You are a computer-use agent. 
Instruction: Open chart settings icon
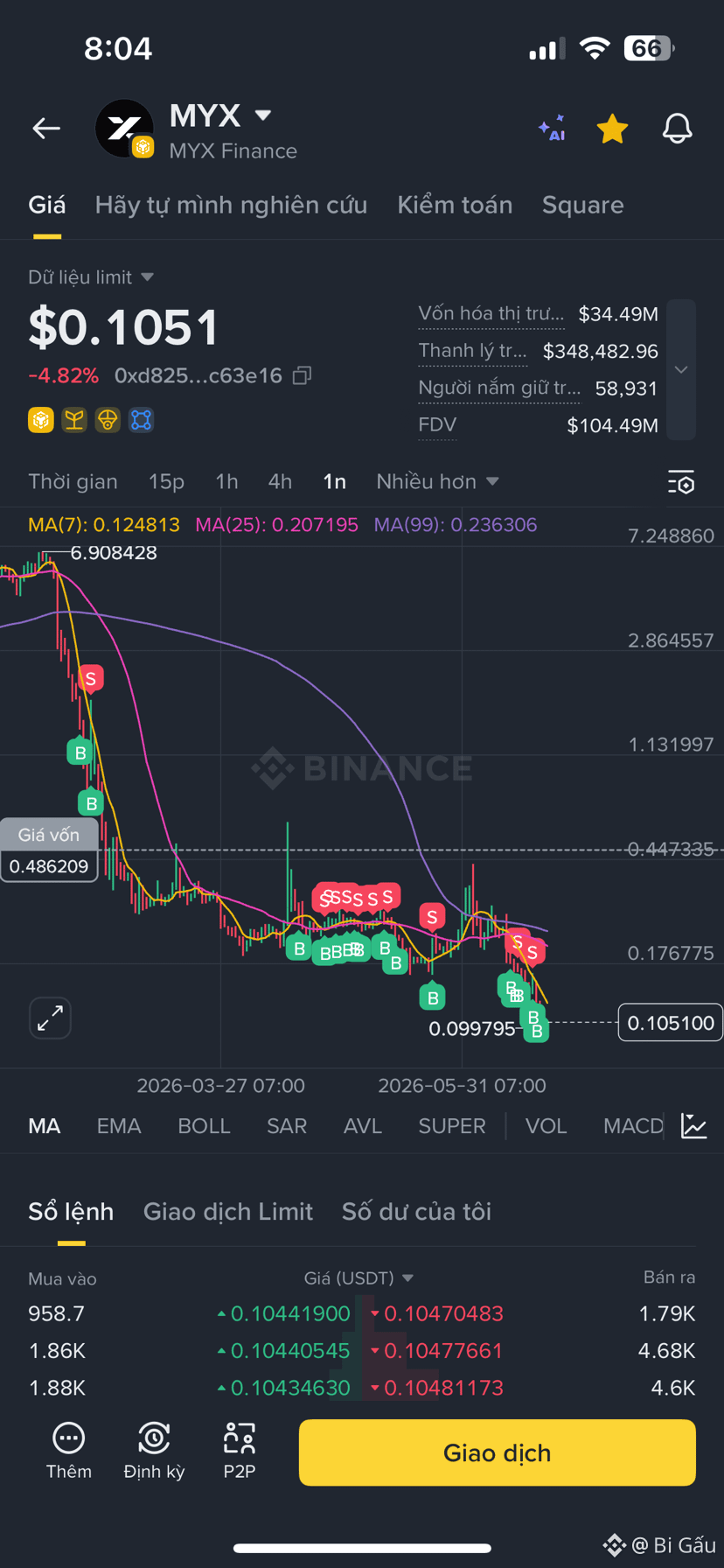coord(681,482)
